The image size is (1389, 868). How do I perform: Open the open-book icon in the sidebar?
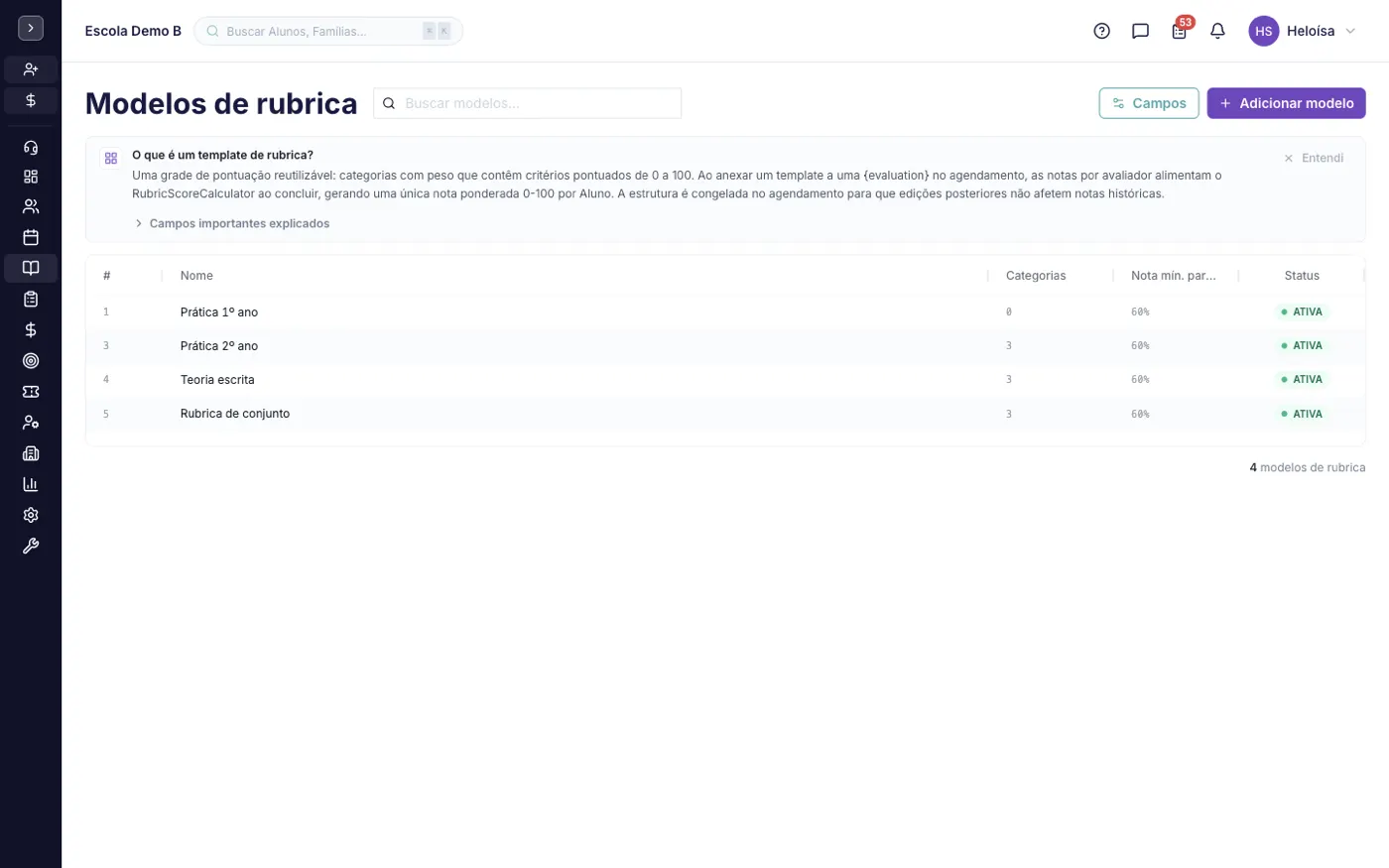coord(31,268)
